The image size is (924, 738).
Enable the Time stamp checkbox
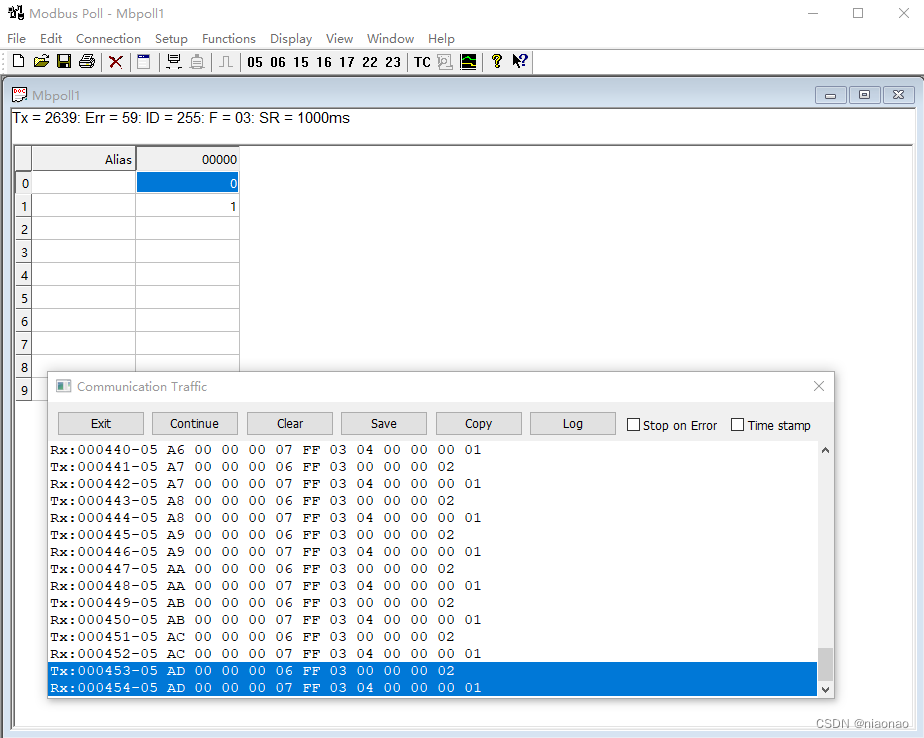pos(737,424)
